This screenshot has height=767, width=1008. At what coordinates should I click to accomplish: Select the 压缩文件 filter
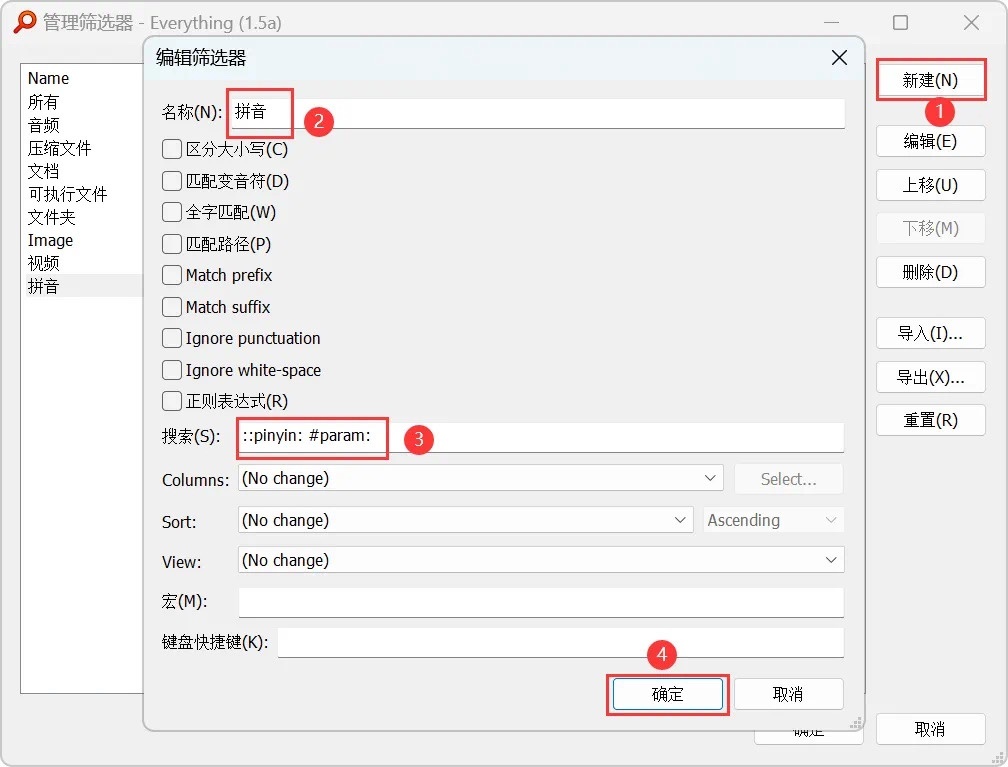59,148
